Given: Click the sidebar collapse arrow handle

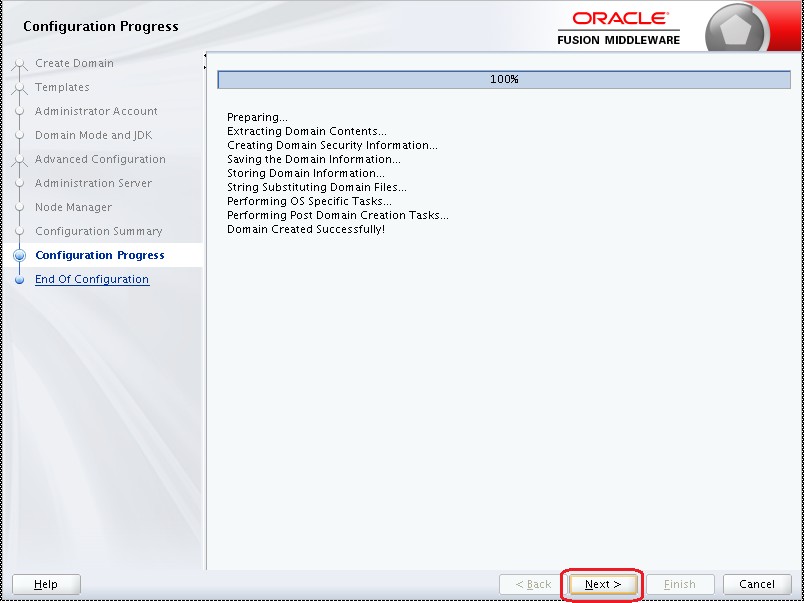Looking at the screenshot, I should click(205, 61).
